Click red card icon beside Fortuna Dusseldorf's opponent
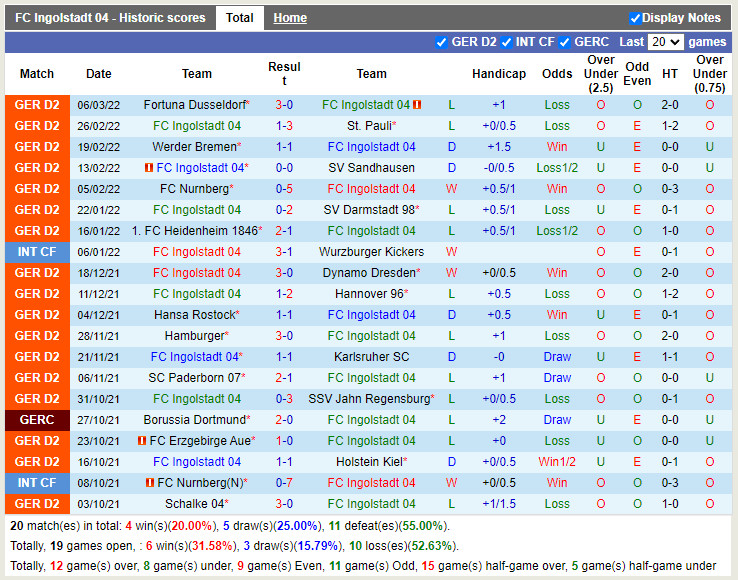 coord(417,105)
